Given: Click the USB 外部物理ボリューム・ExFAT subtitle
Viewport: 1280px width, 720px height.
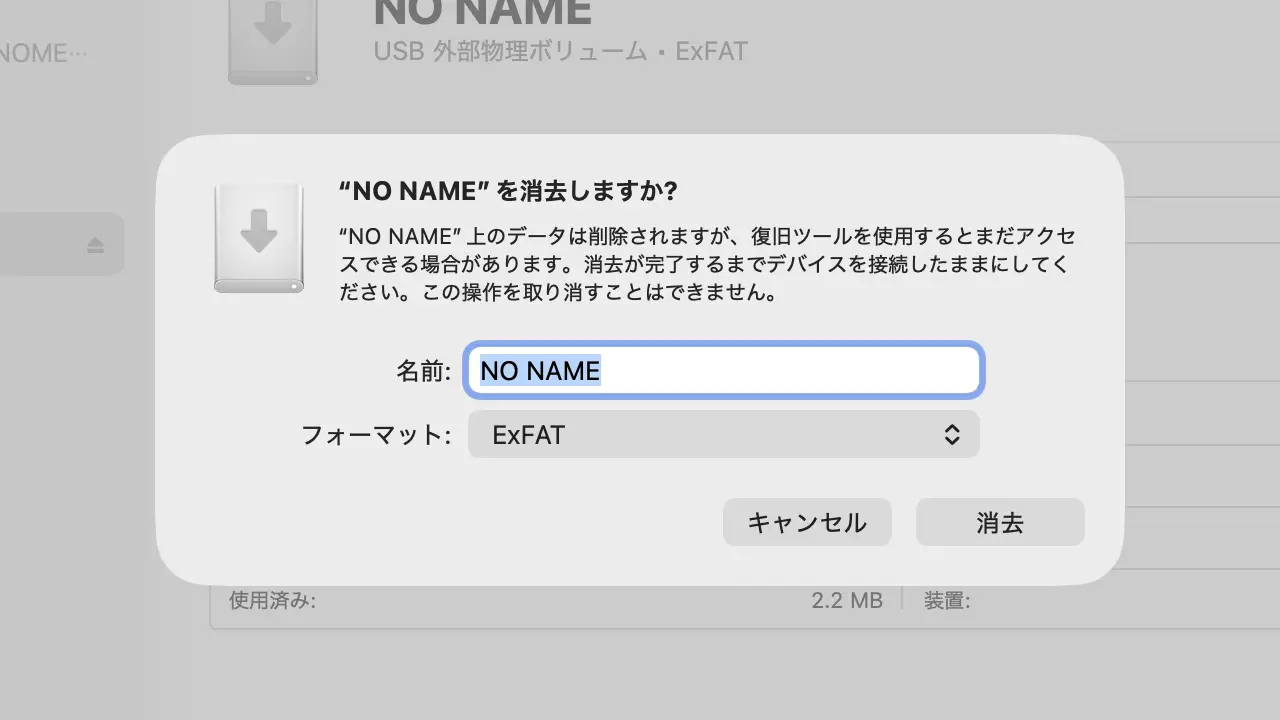Looking at the screenshot, I should (x=560, y=51).
